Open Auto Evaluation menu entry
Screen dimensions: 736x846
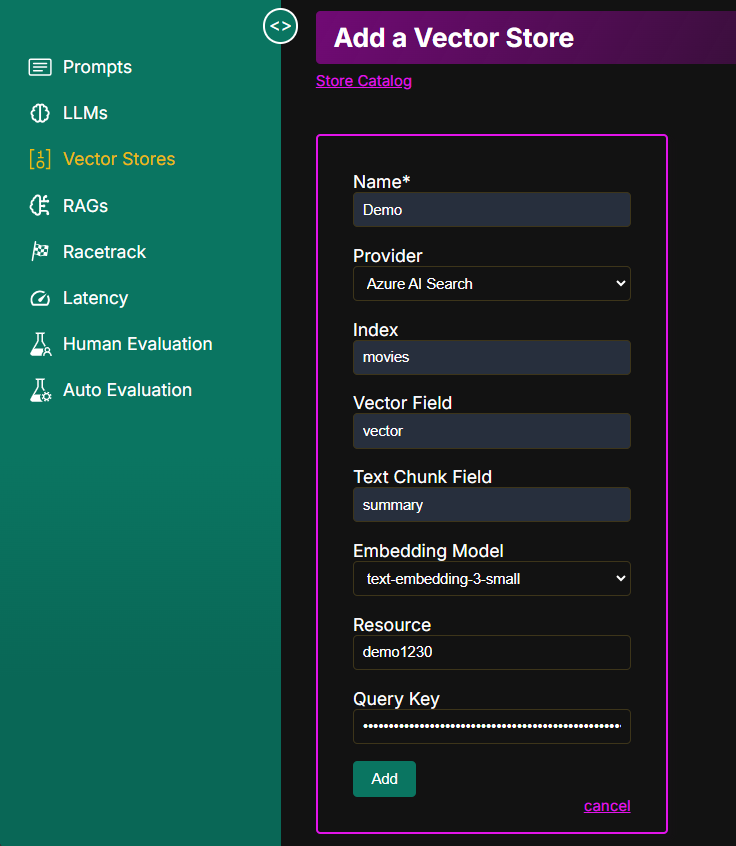tap(127, 390)
